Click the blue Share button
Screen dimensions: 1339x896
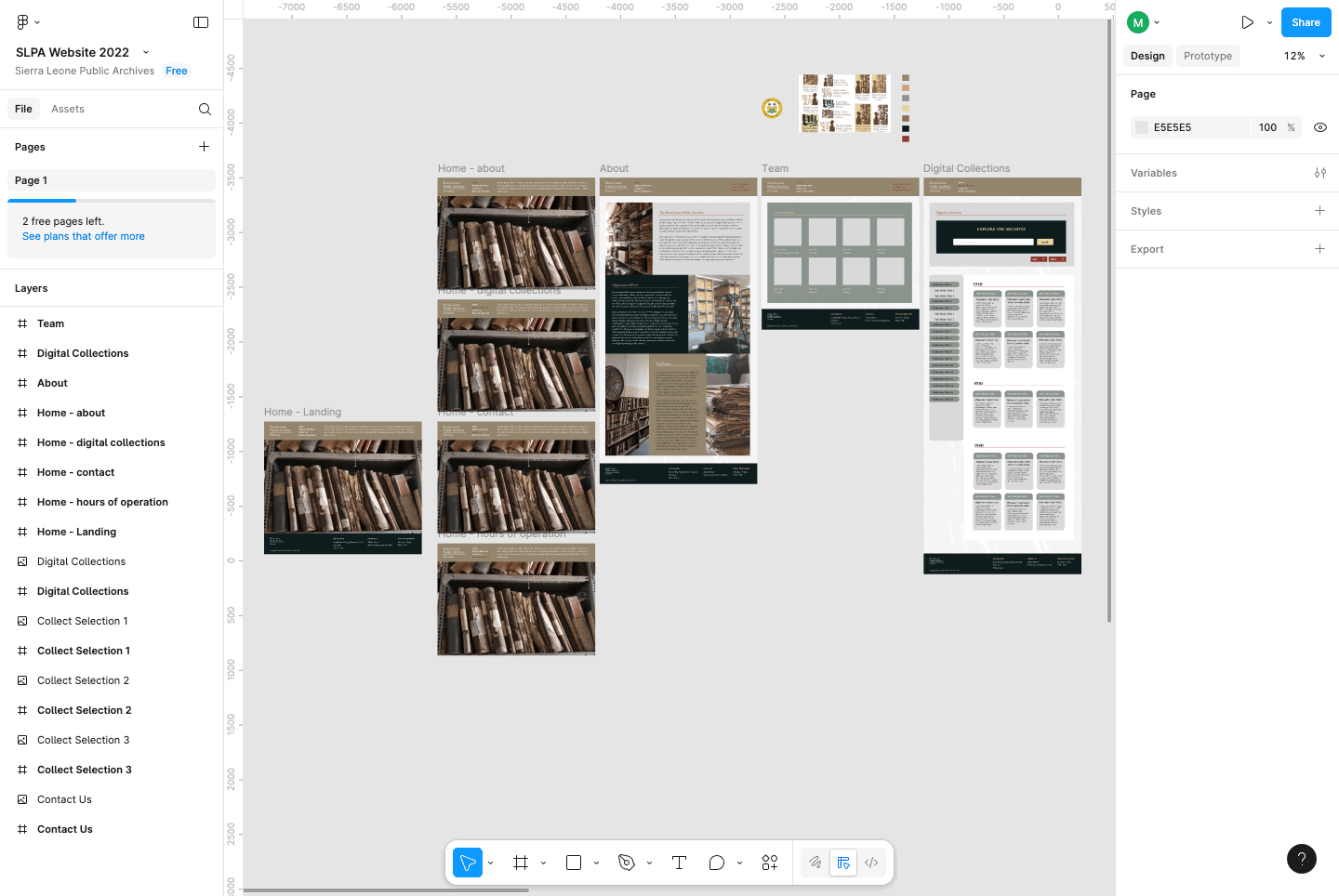1305,22
